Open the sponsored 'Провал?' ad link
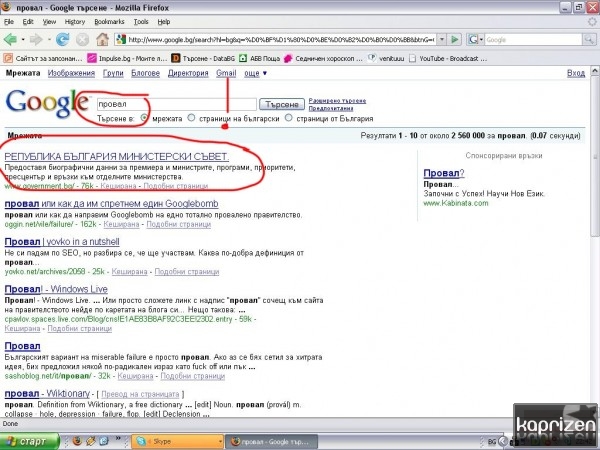600x450 pixels. click(444, 173)
